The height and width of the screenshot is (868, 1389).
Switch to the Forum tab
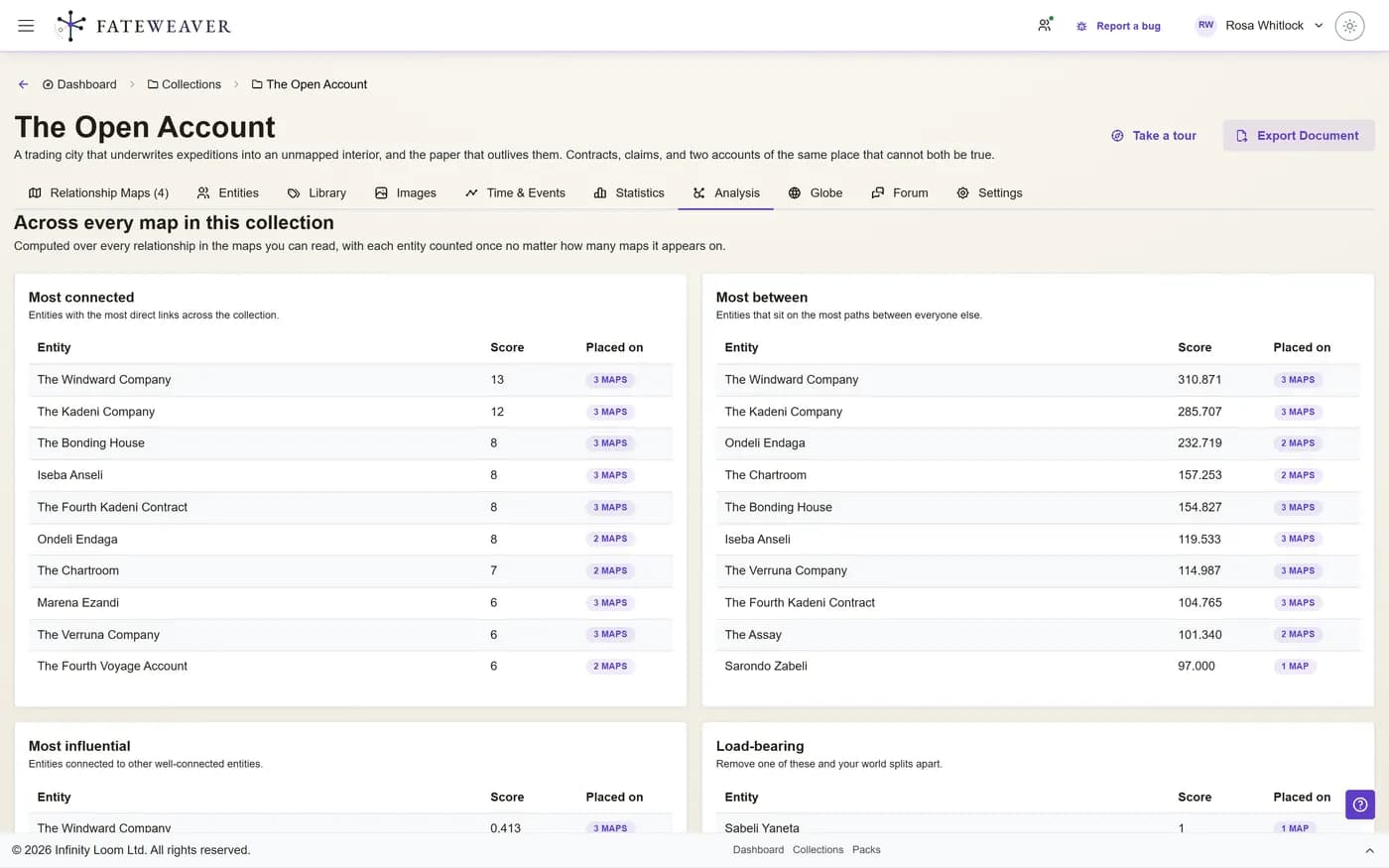click(x=900, y=192)
